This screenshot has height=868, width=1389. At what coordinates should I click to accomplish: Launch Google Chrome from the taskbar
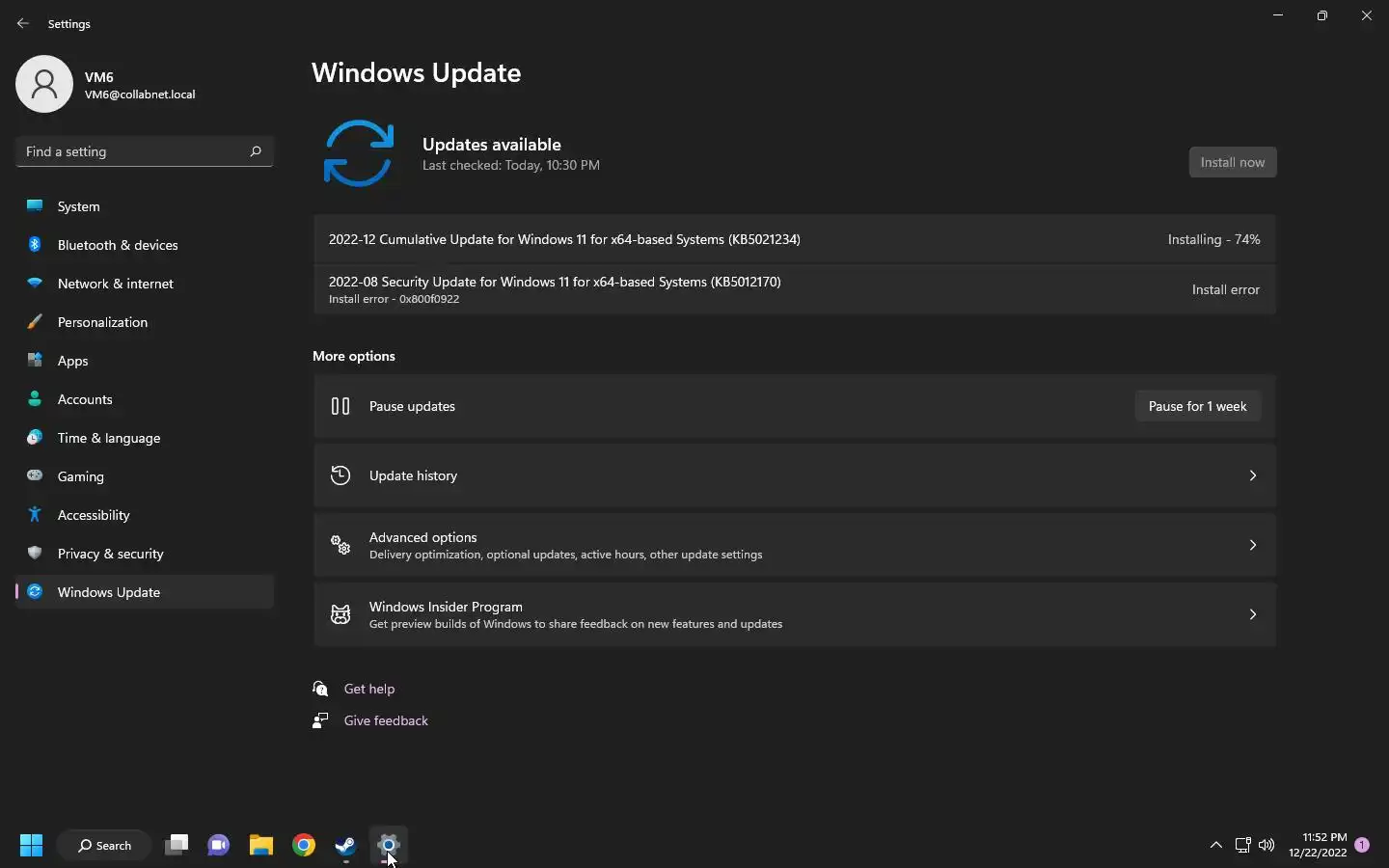point(304,846)
